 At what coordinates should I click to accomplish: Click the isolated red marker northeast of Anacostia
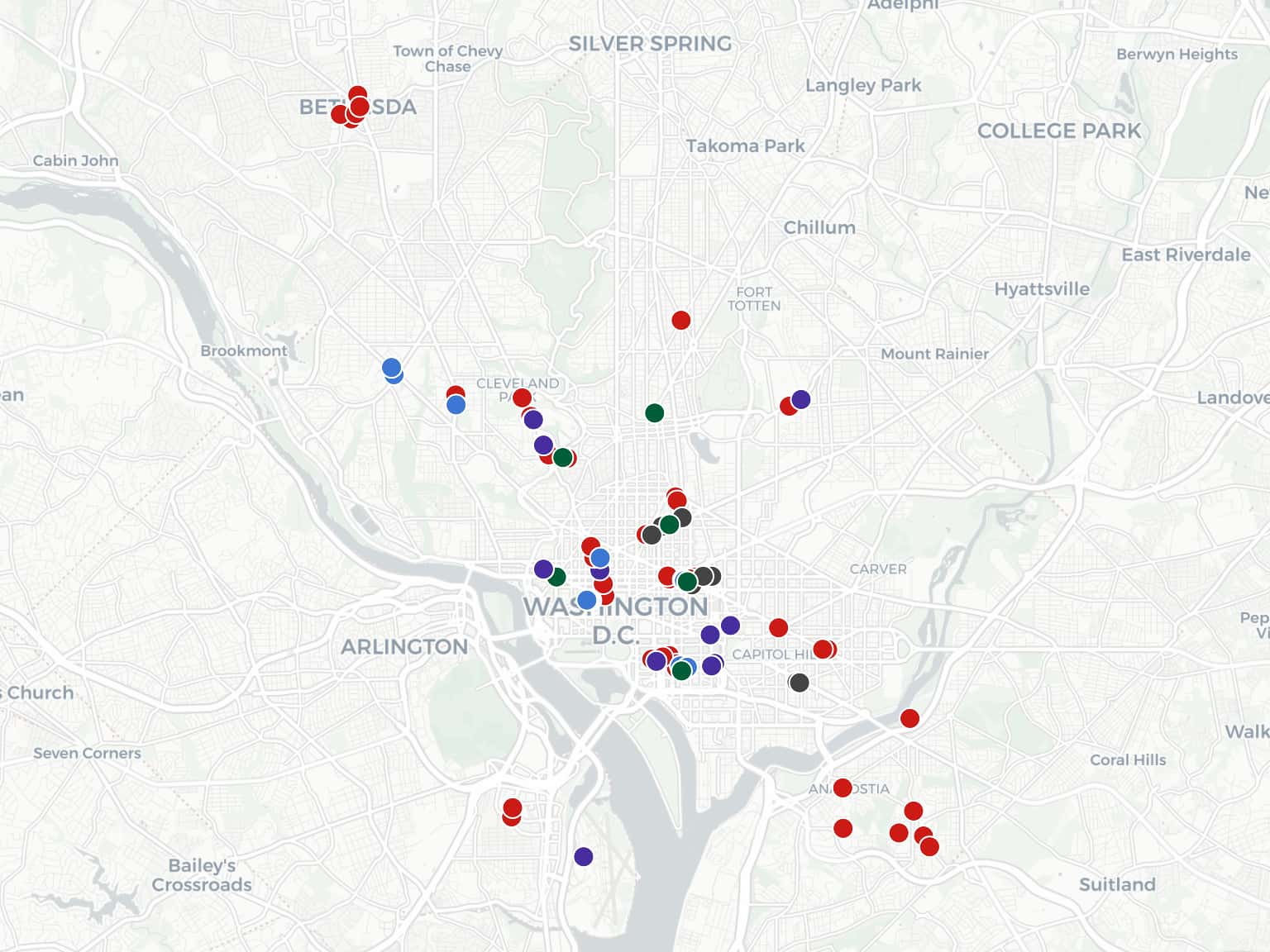click(x=910, y=718)
